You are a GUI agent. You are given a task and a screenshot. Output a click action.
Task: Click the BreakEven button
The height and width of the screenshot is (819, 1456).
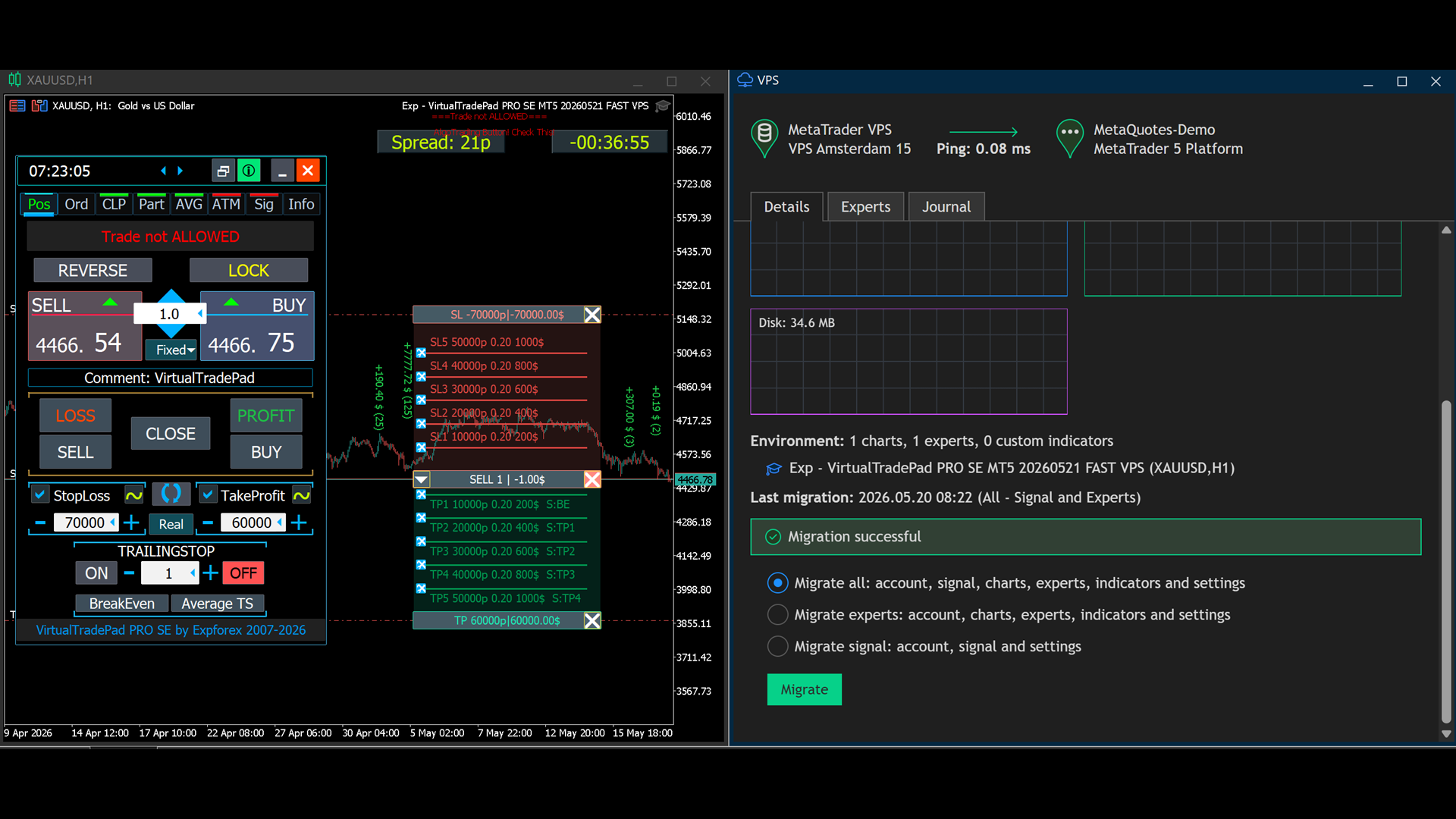pos(122,604)
